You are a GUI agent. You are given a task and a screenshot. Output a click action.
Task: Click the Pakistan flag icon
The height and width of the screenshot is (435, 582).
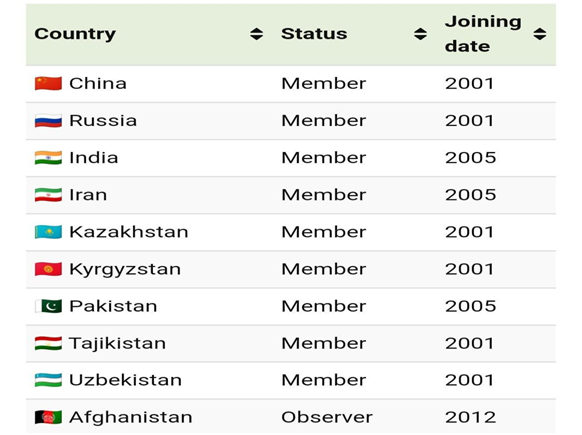point(48,306)
